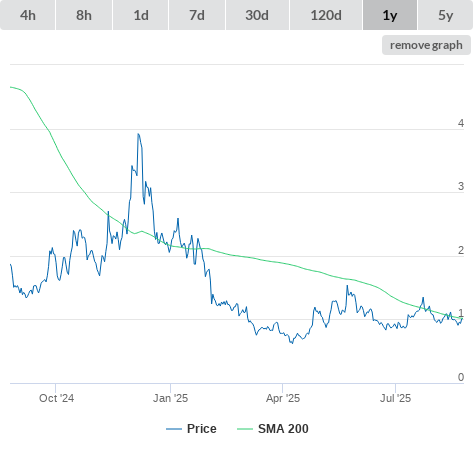Click the y-axis value 2
Image resolution: width=474 pixels, height=455 pixels.
coord(461,250)
